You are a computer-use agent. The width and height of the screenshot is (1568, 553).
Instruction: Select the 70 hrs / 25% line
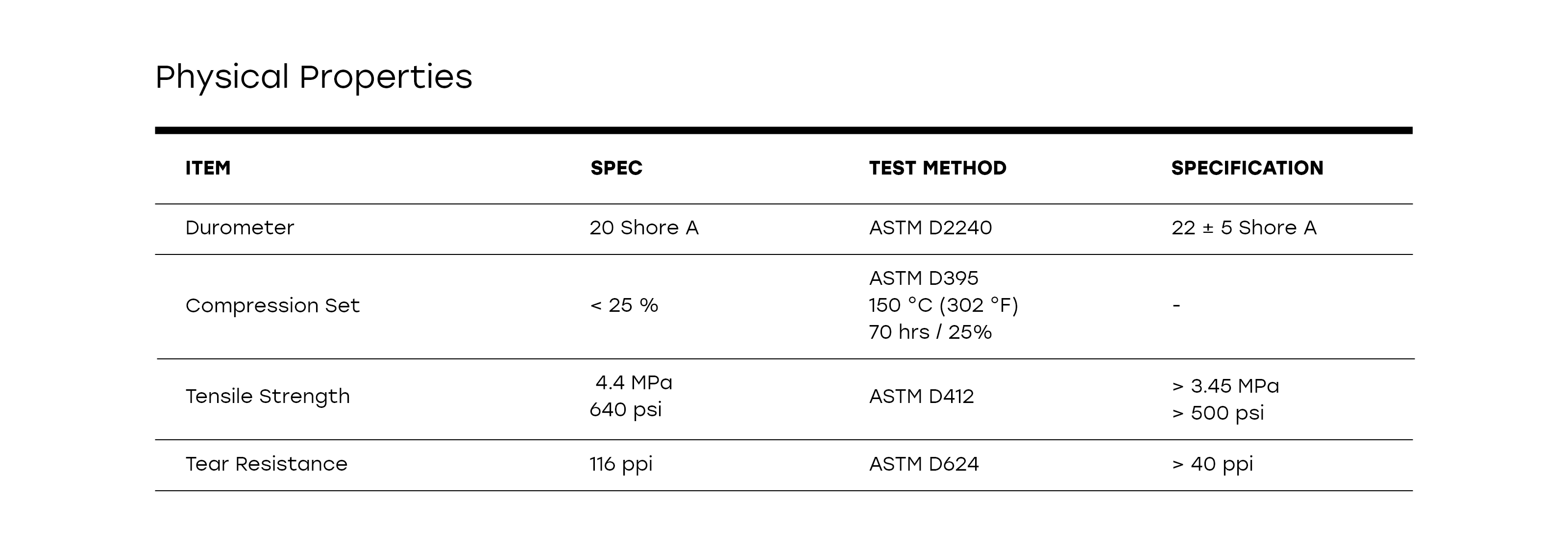click(930, 332)
